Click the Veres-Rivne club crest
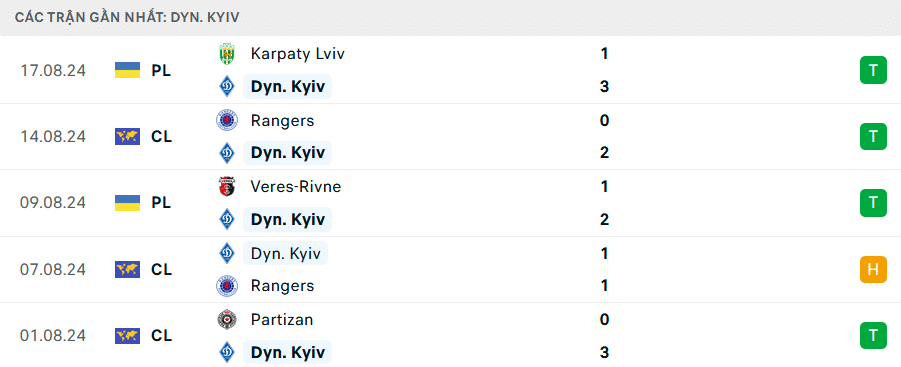The height and width of the screenshot is (367, 901). pyautogui.click(x=227, y=187)
